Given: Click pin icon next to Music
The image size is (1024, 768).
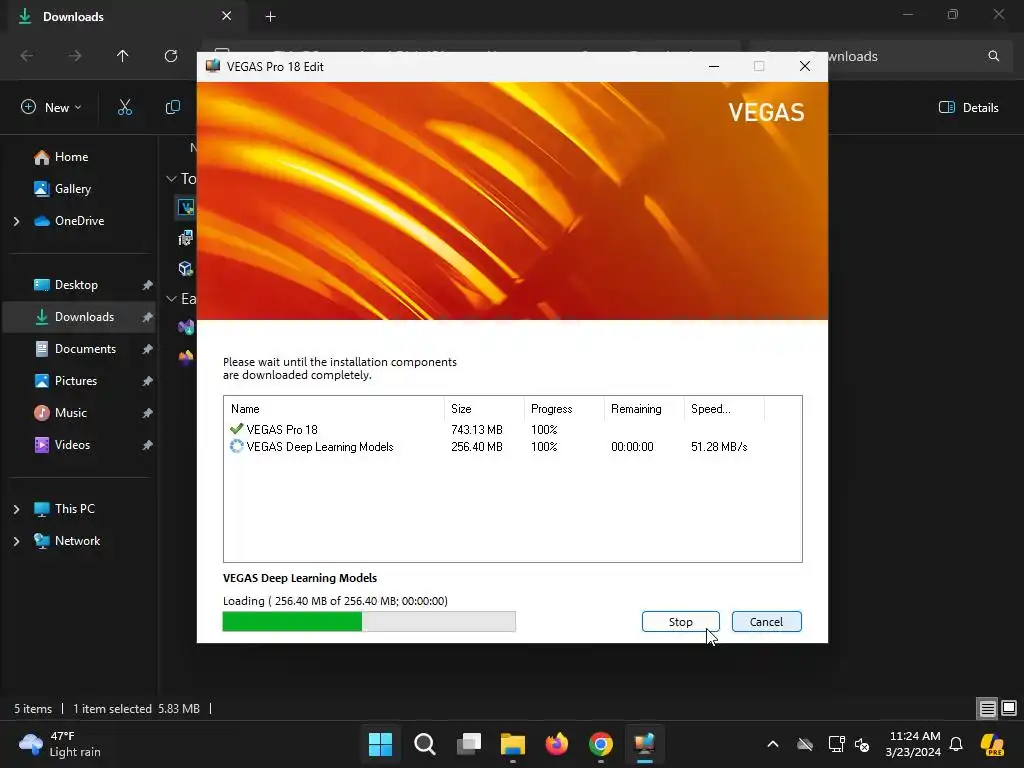Looking at the screenshot, I should (148, 413).
